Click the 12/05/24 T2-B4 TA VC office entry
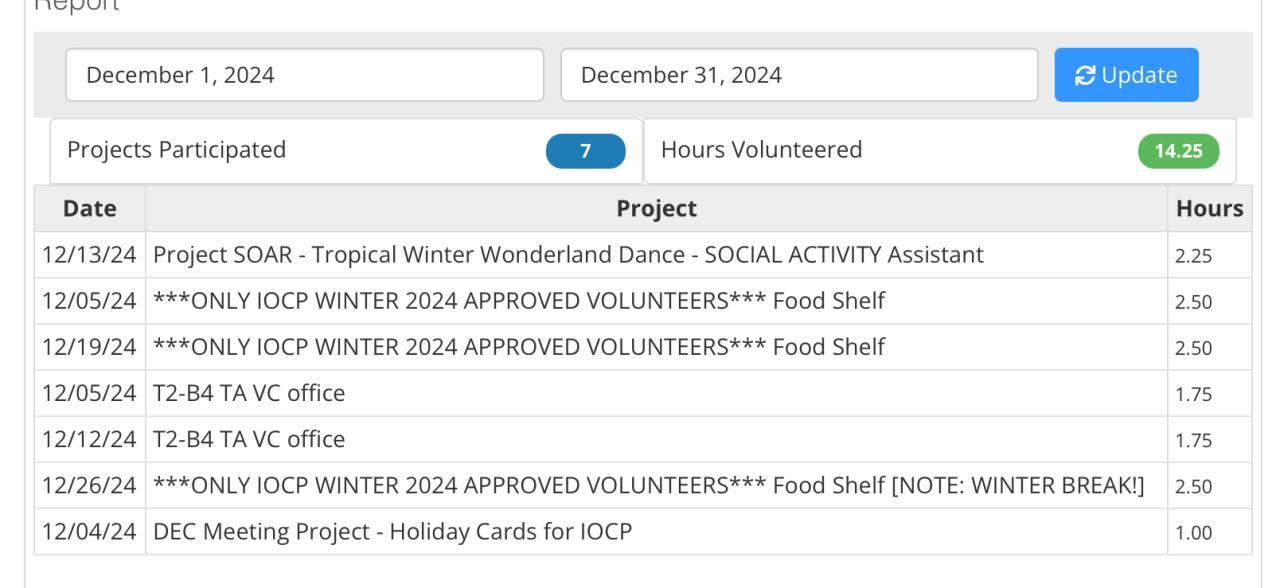 pos(248,393)
